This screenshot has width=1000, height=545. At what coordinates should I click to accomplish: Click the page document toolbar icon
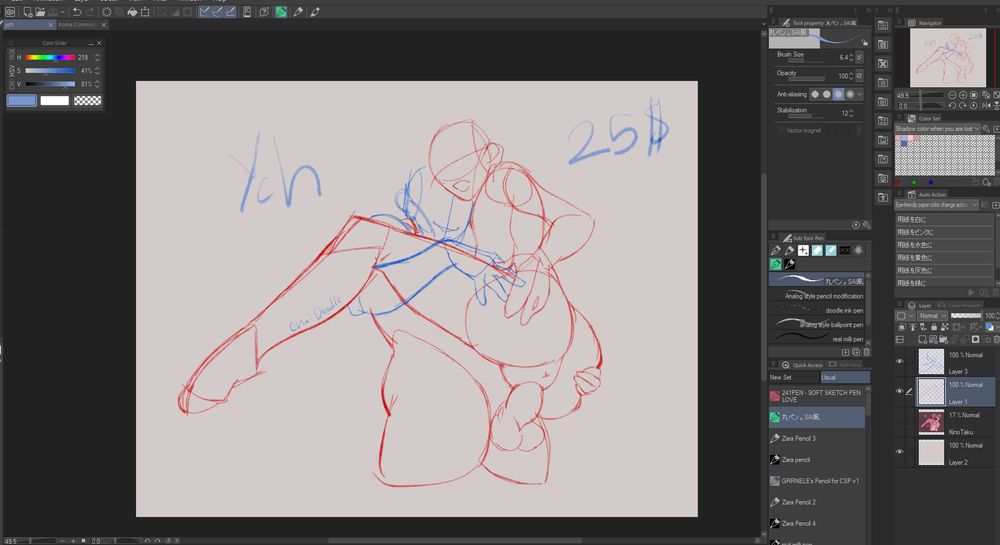pyautogui.click(x=247, y=12)
